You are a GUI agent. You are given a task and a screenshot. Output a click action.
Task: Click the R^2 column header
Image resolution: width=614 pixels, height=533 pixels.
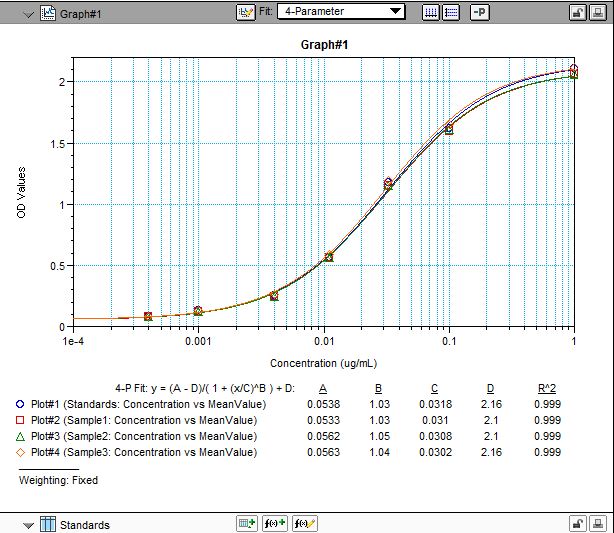pyautogui.click(x=547, y=388)
